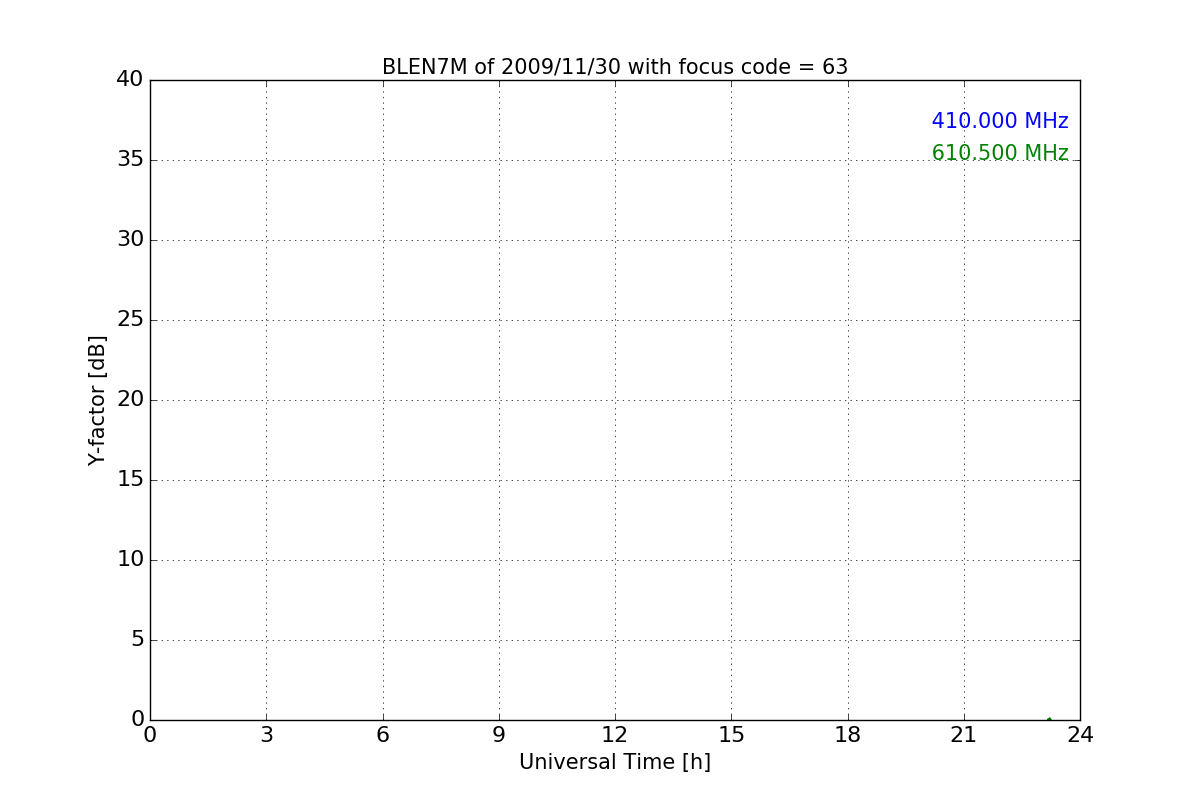Image resolution: width=1200 pixels, height=800 pixels.
Task: Click the y-axis tick label 35
Action: 130,159
